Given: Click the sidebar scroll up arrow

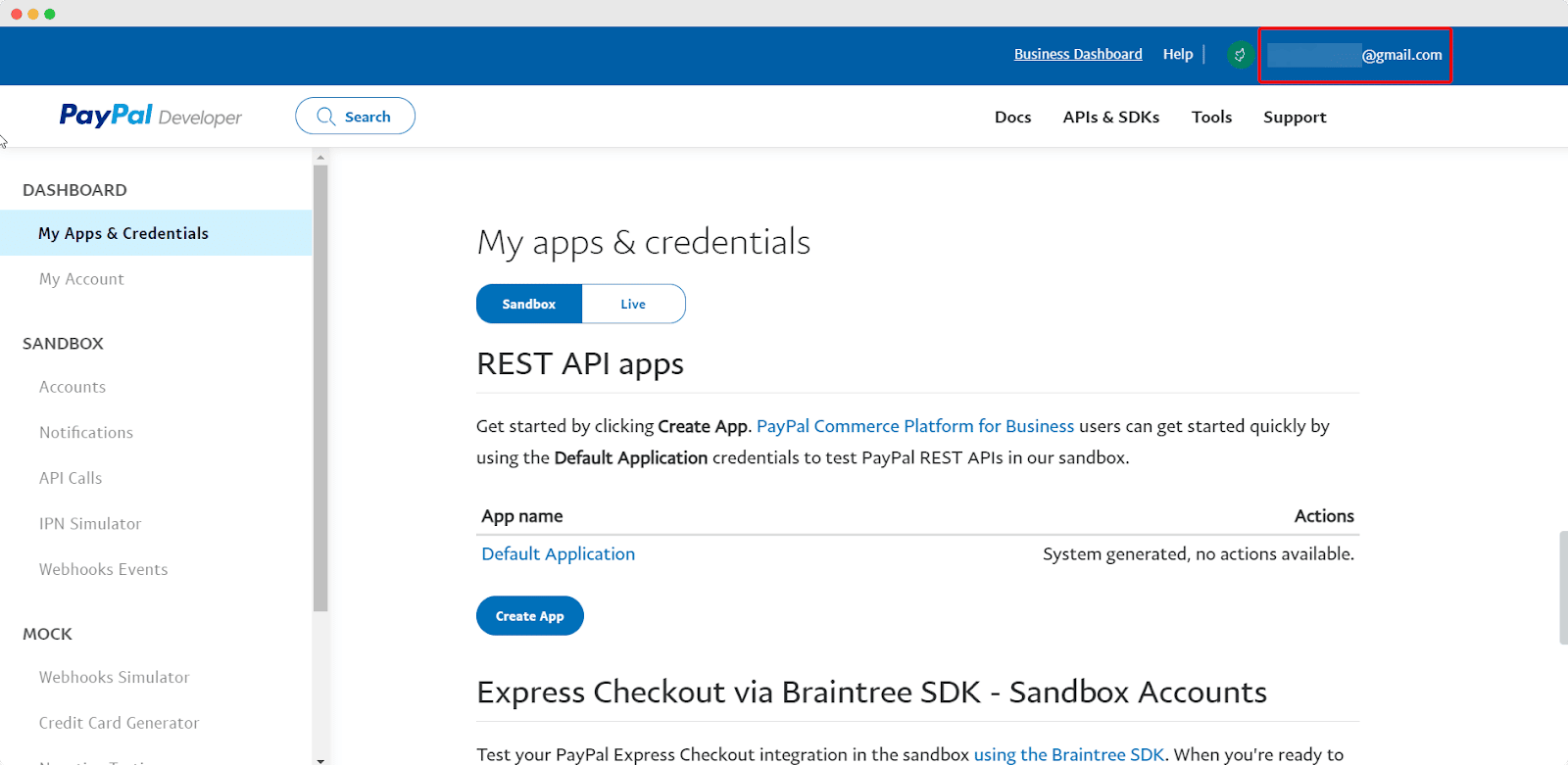Looking at the screenshot, I should coord(320,157).
